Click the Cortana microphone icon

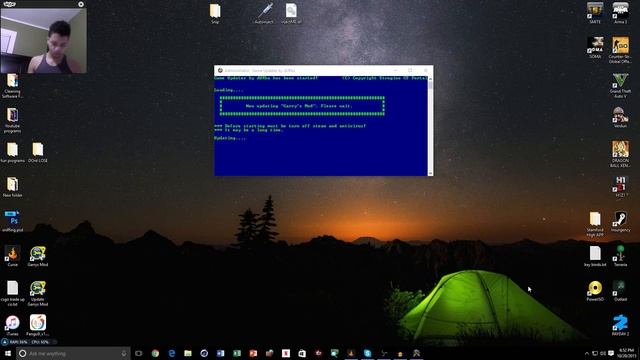pyautogui.click(x=124, y=353)
